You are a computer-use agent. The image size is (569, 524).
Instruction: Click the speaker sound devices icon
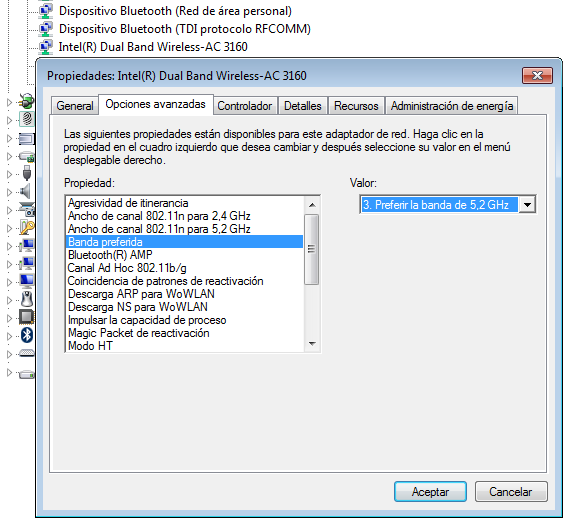(26, 191)
